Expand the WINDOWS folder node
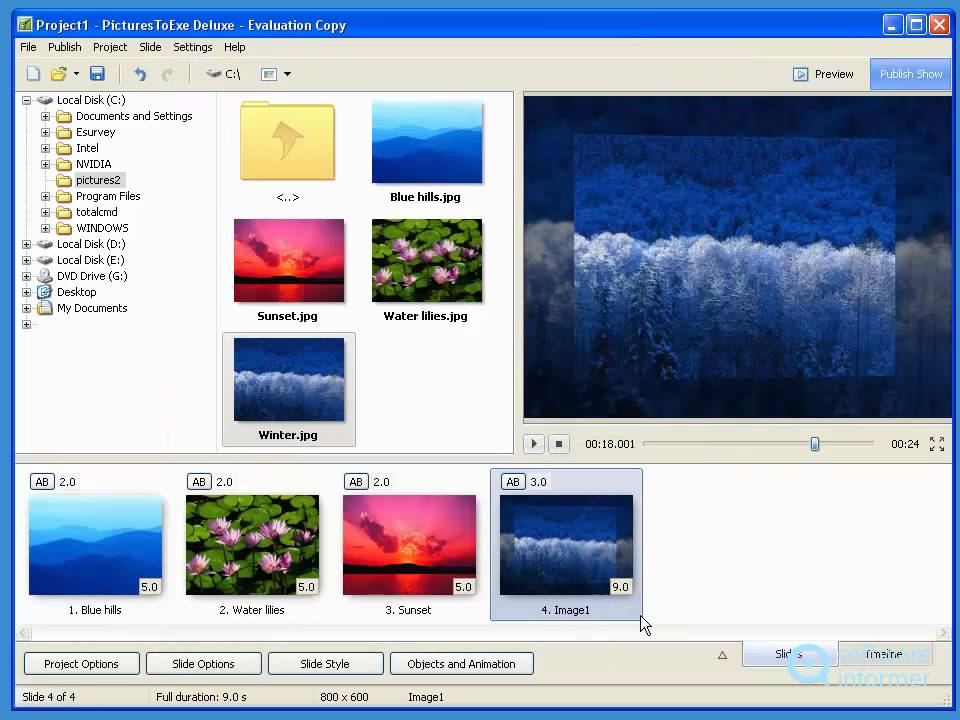Viewport: 960px width, 720px height. [x=45, y=228]
